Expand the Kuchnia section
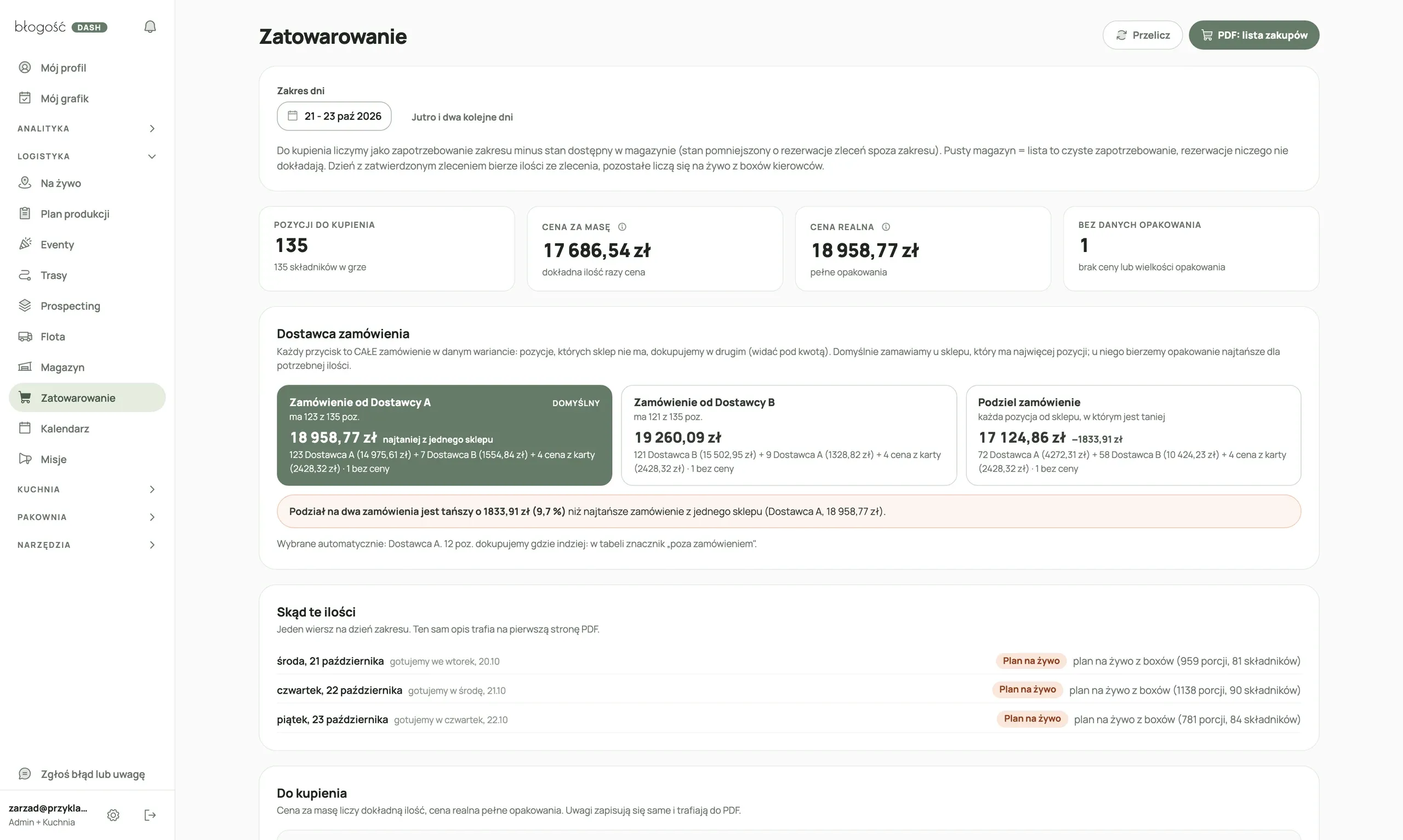Viewport: 1403px width, 840px height. pos(87,490)
